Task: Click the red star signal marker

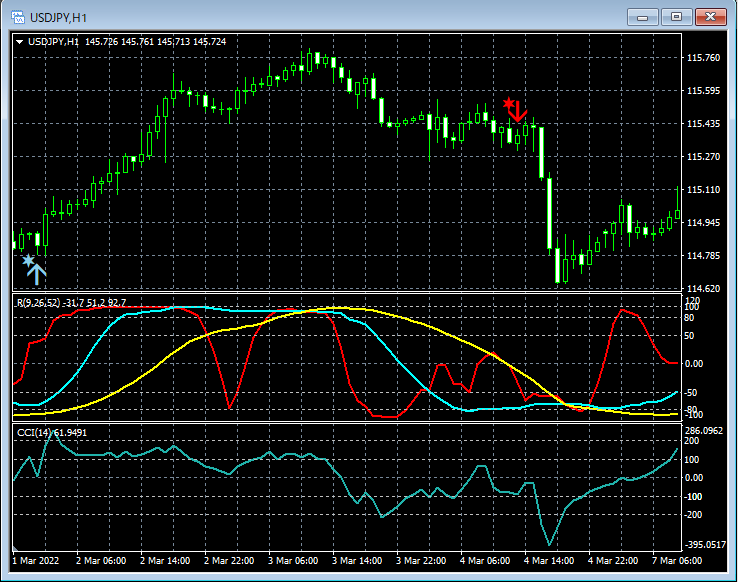Action: pyautogui.click(x=509, y=103)
